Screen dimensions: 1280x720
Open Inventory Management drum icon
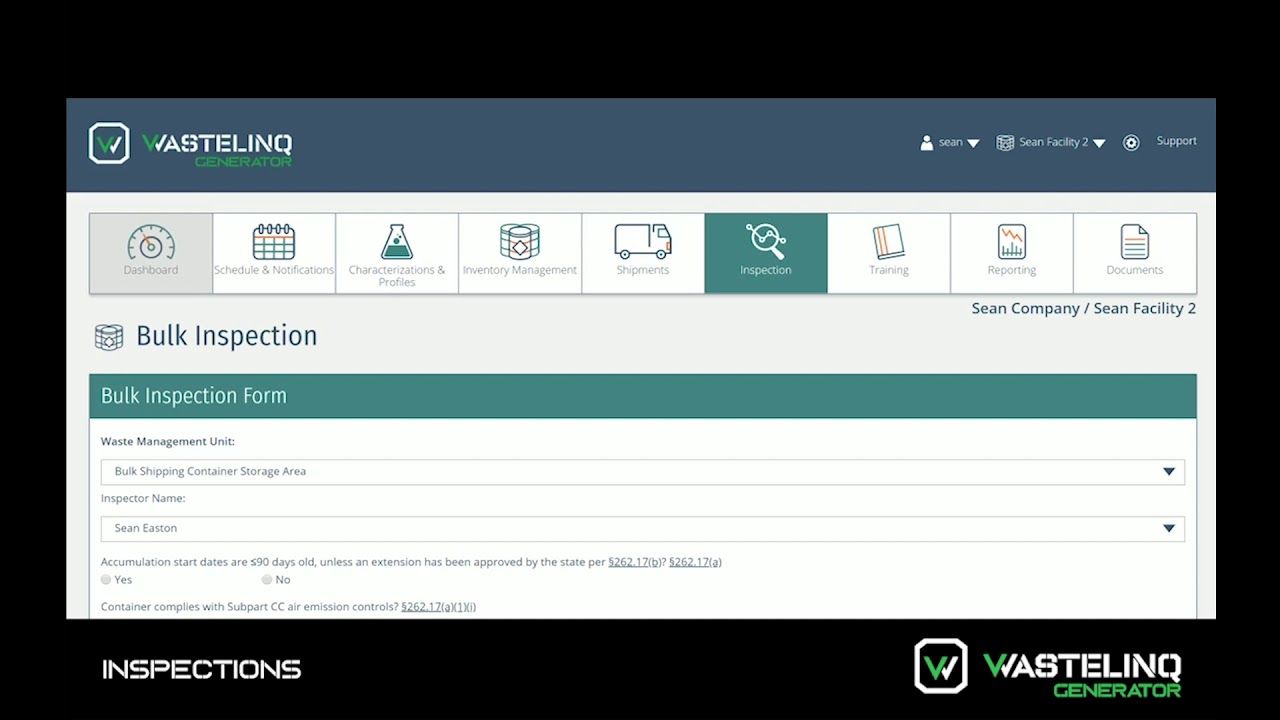pos(520,242)
